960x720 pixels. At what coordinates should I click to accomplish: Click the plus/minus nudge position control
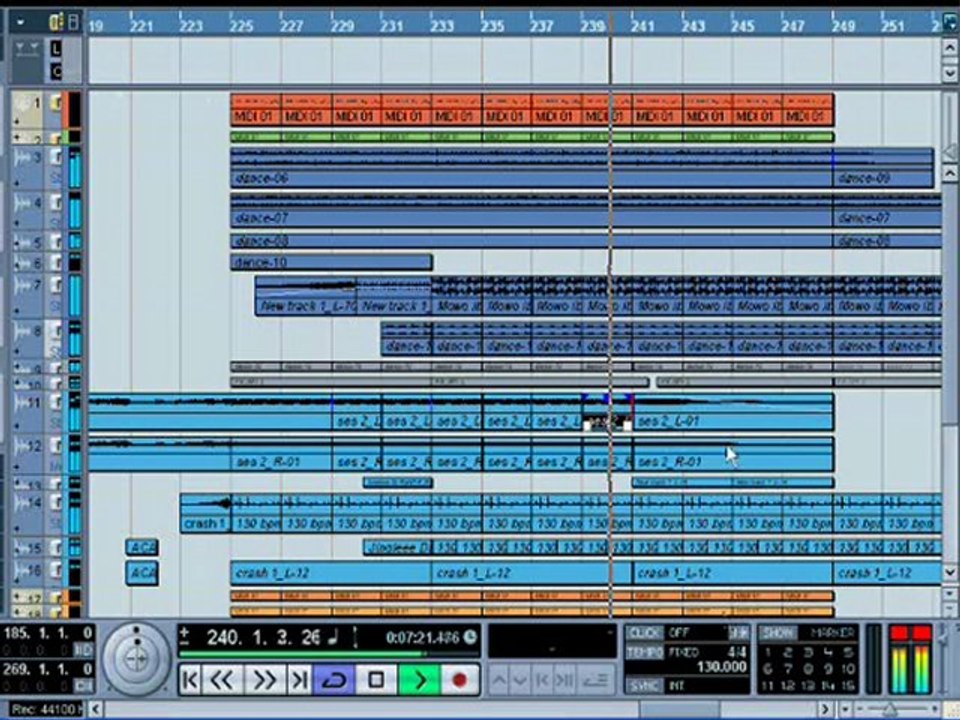pos(184,637)
